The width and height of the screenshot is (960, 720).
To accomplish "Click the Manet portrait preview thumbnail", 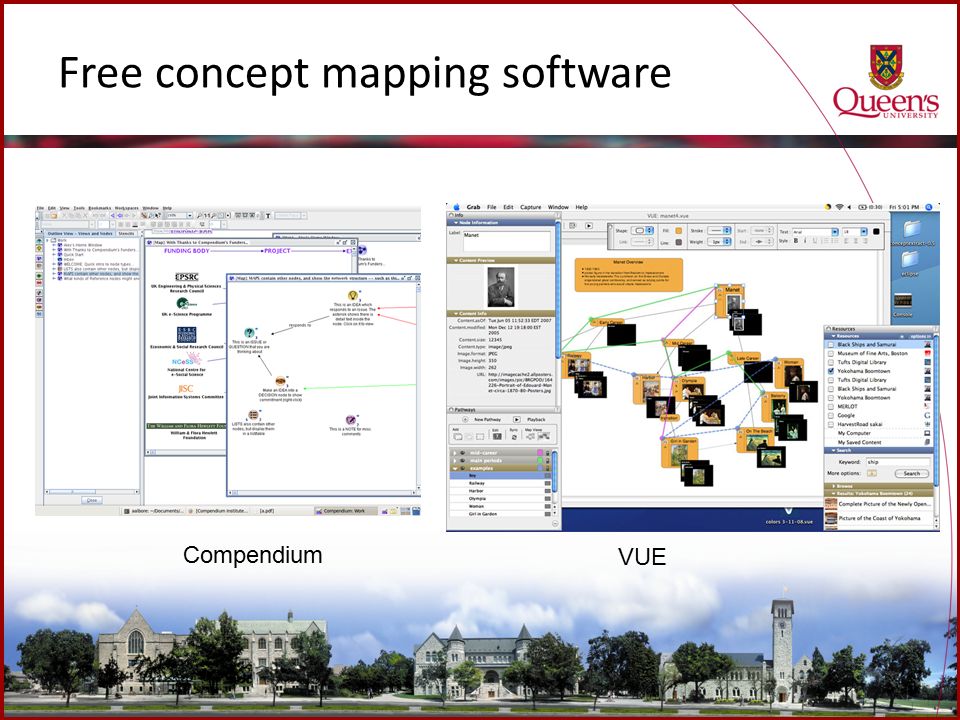I will (501, 287).
